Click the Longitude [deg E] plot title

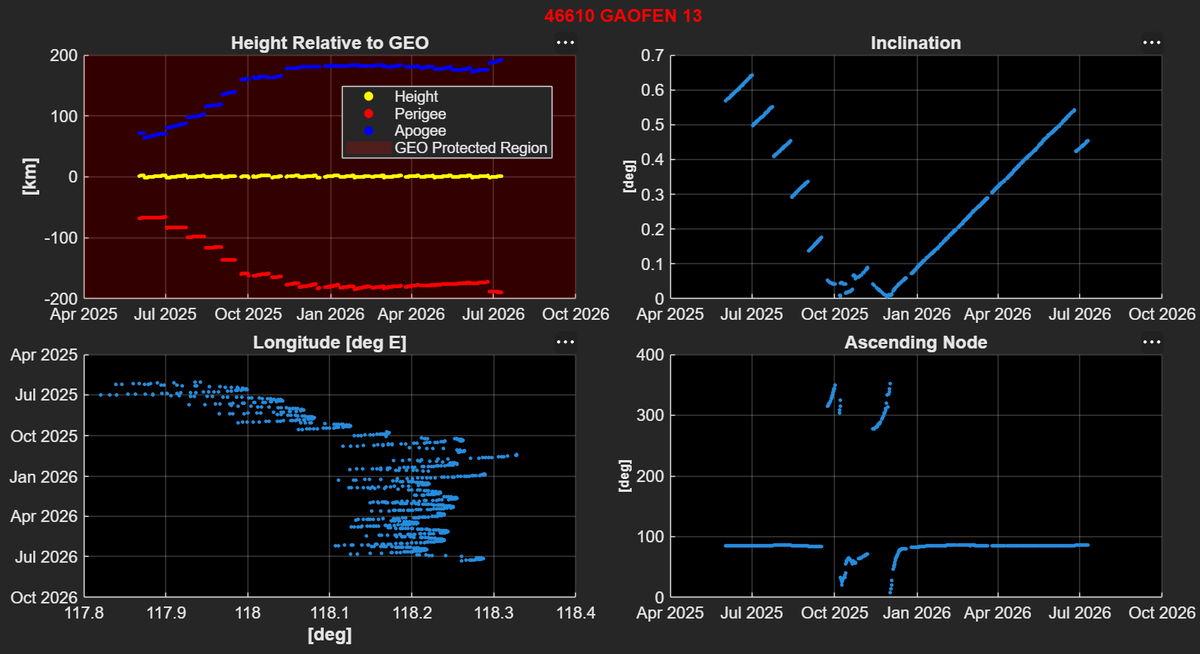(331, 342)
